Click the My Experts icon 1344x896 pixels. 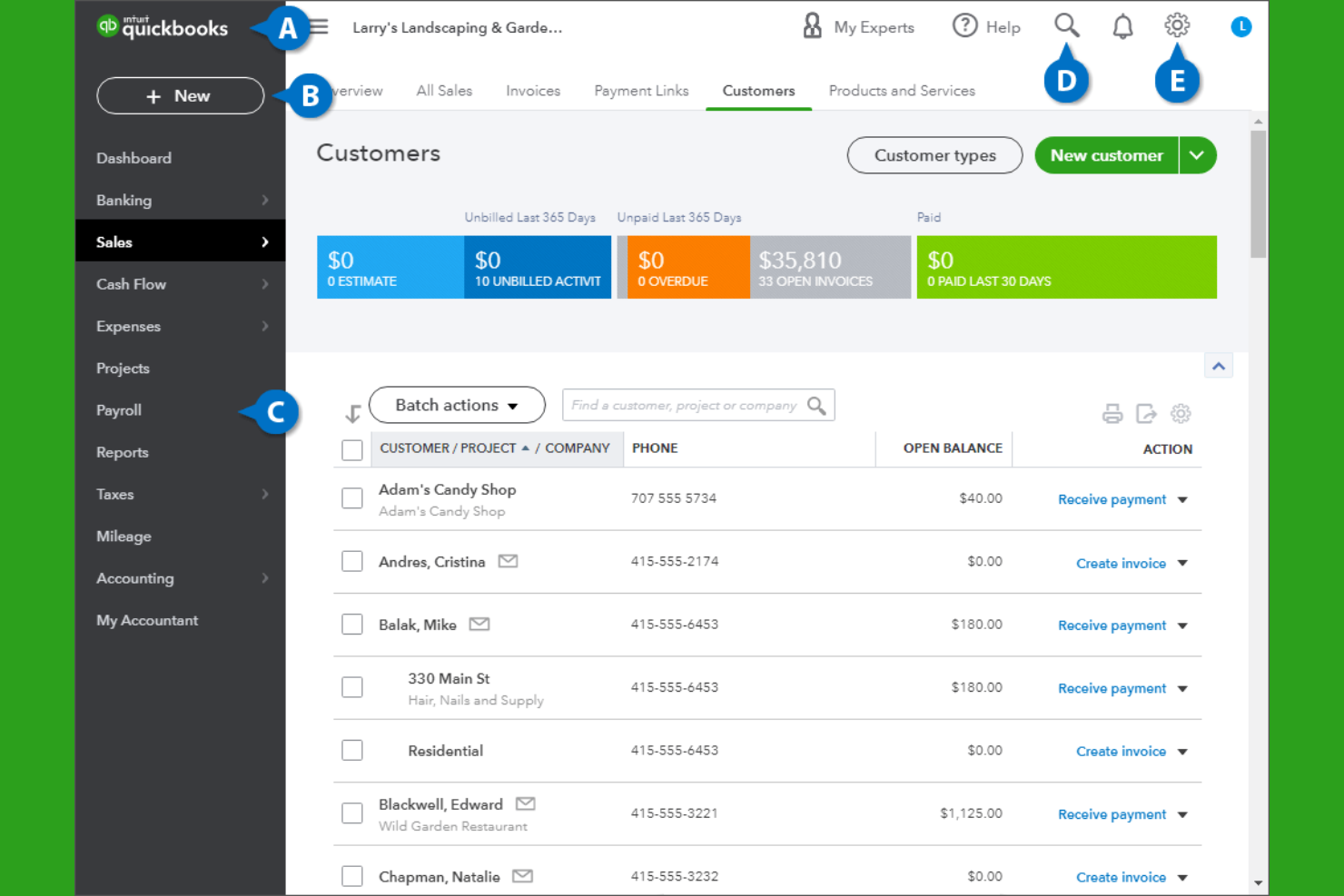(811, 25)
